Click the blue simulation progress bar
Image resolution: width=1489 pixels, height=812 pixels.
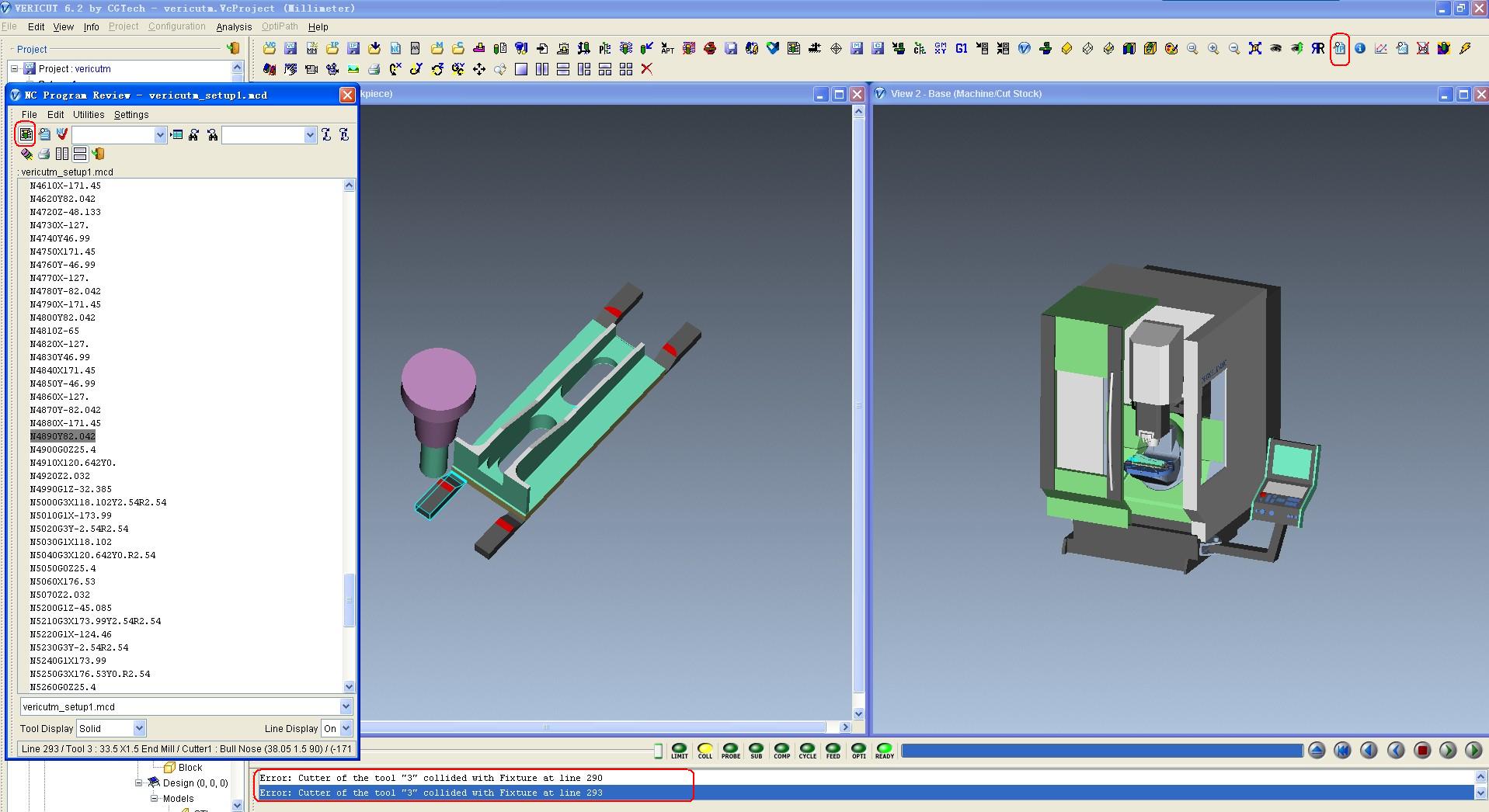(1102, 751)
